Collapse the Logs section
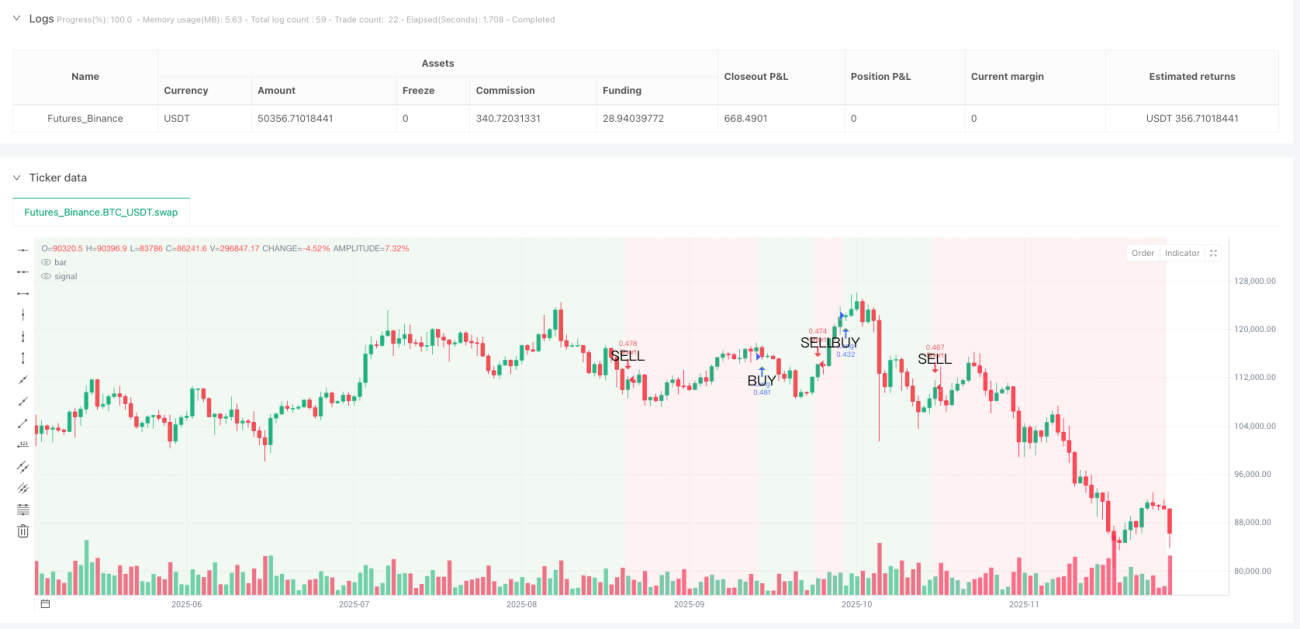This screenshot has height=629, width=1300. (x=16, y=19)
